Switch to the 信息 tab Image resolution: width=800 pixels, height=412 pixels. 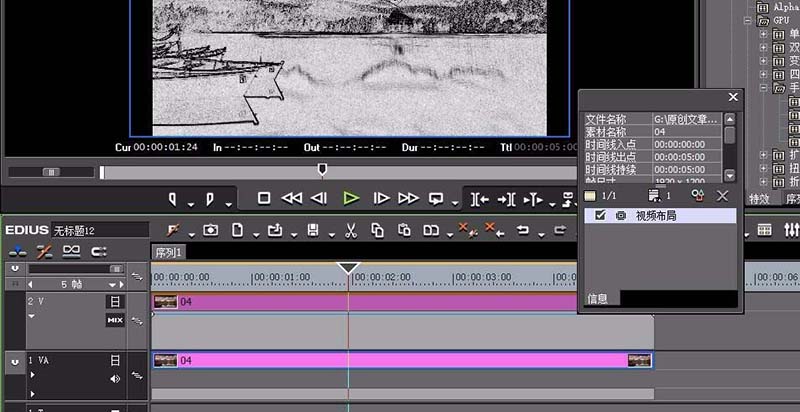597,299
